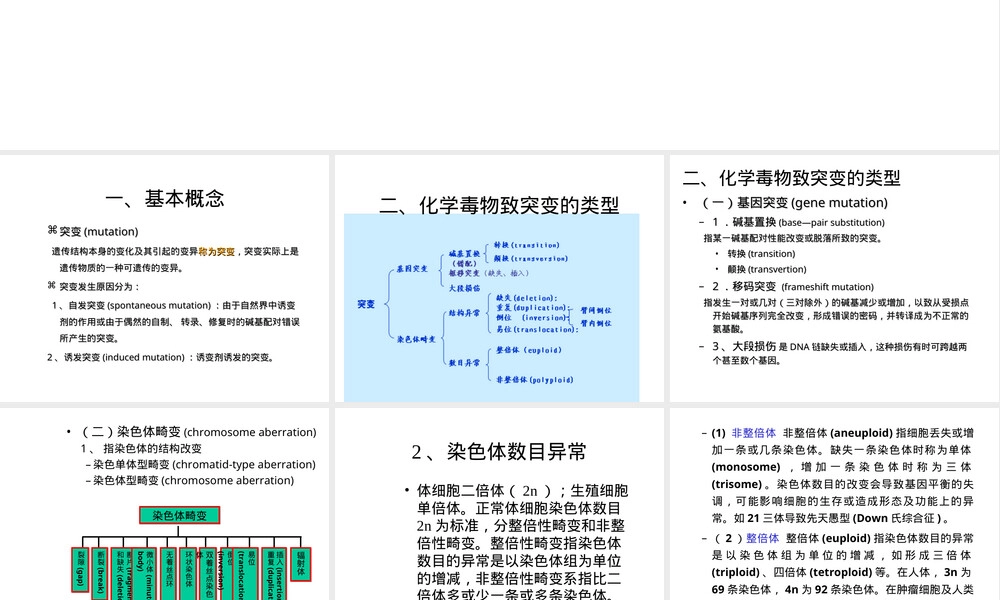
Task: Click the (一)基因突变 (gene mutation) bullet
Action: point(795,203)
